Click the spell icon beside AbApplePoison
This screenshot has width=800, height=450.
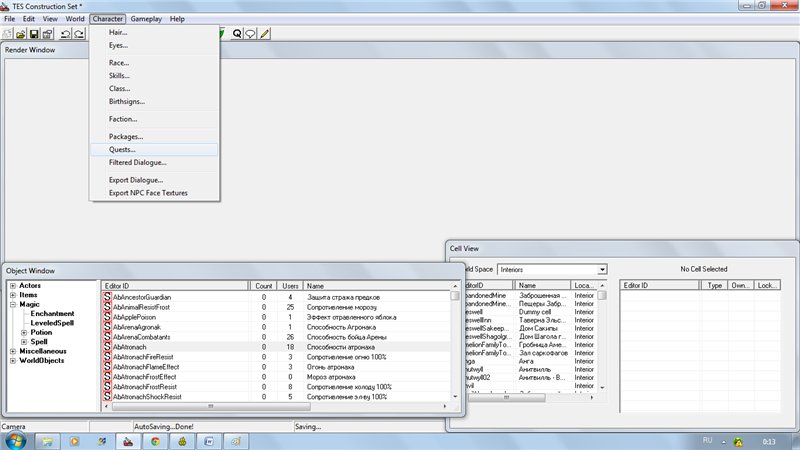click(x=107, y=316)
